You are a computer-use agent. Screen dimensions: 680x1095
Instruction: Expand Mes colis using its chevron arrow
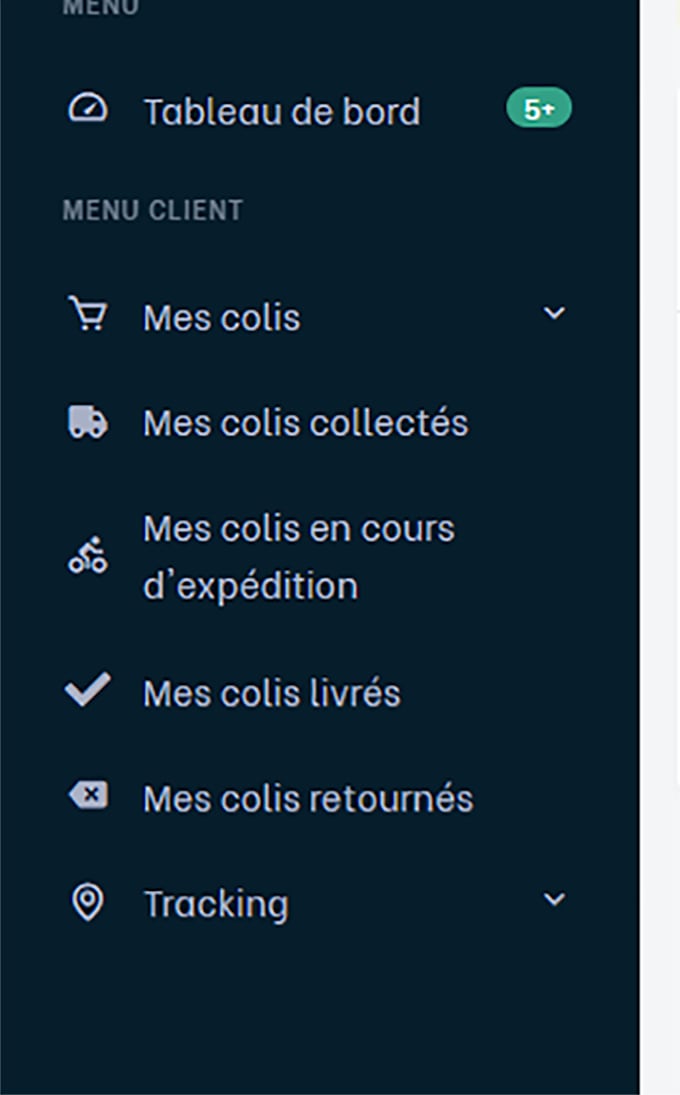[x=554, y=313]
